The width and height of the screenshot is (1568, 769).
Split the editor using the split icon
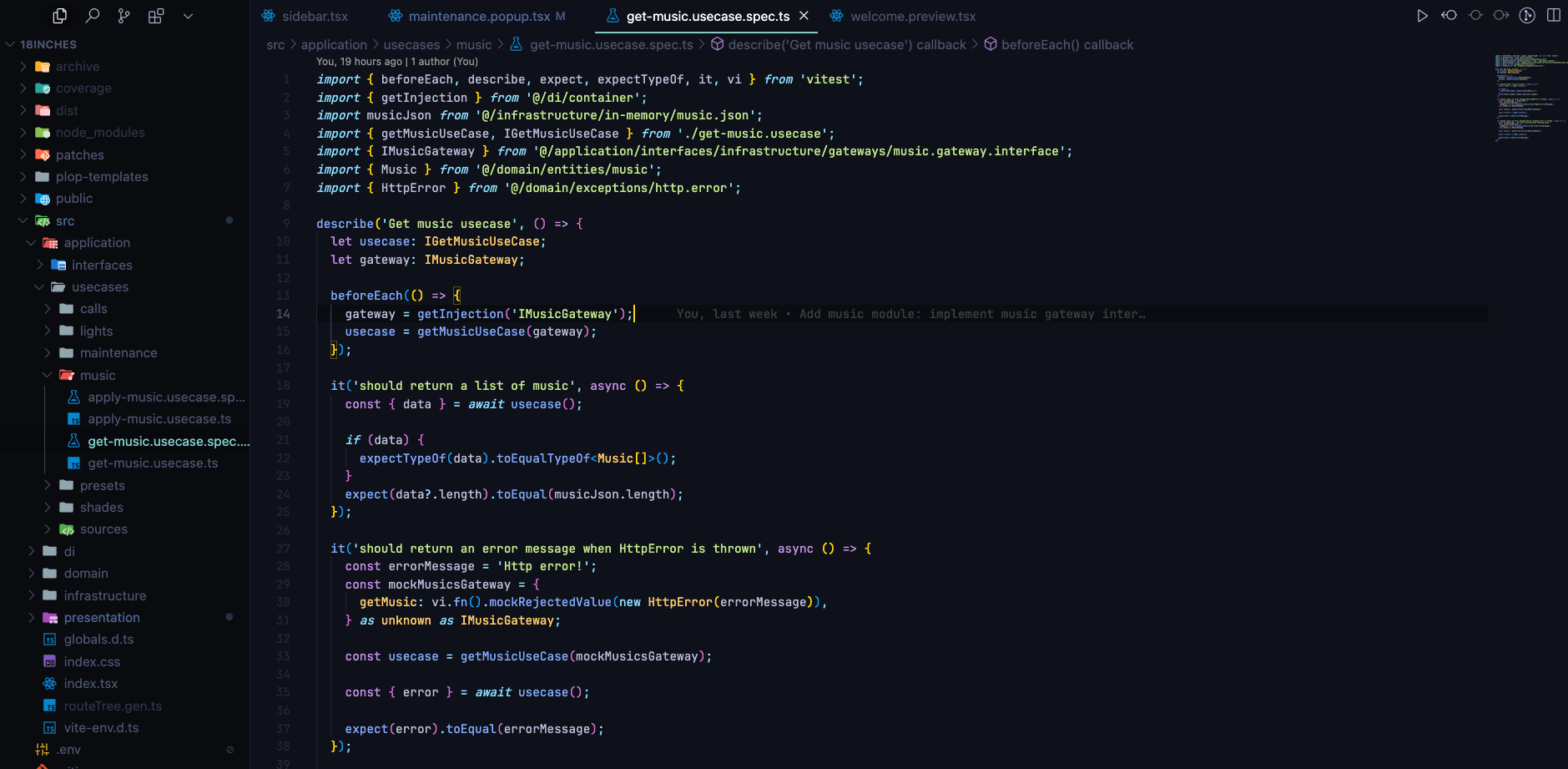1553,15
